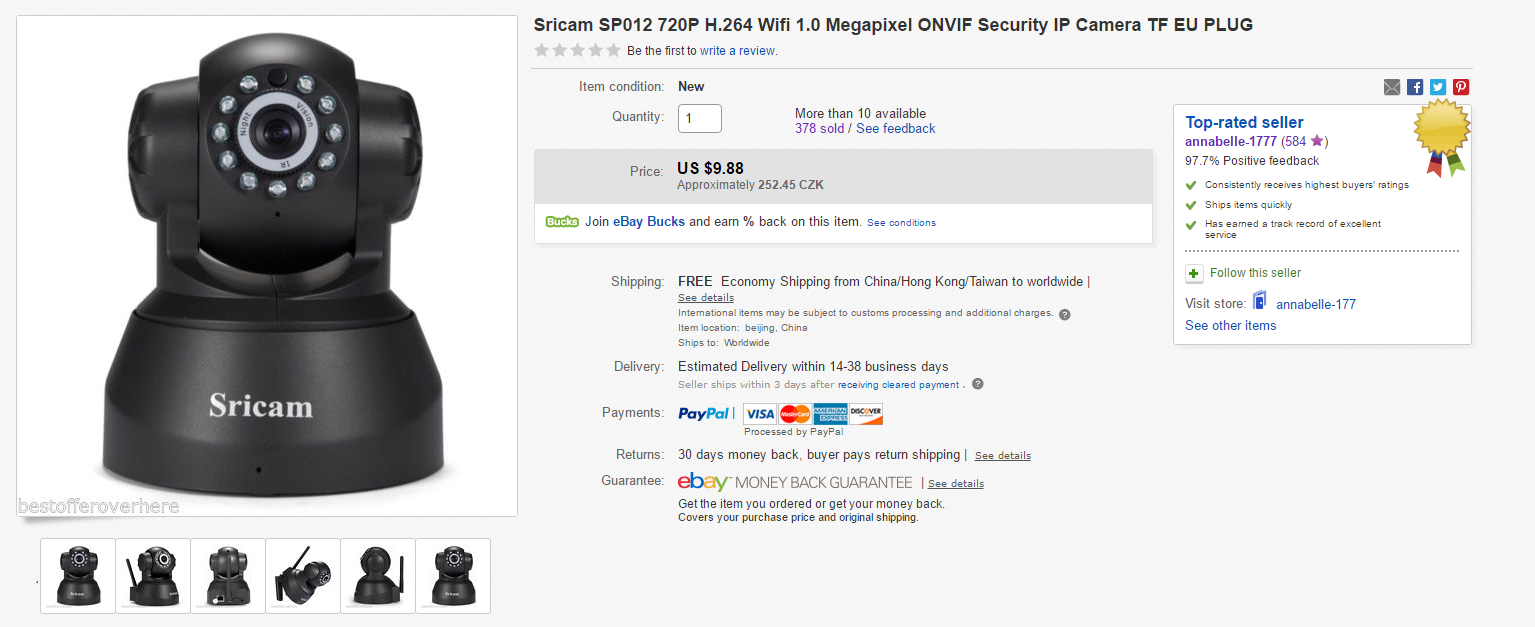
Task: View the 378 sold history link
Action: point(819,129)
